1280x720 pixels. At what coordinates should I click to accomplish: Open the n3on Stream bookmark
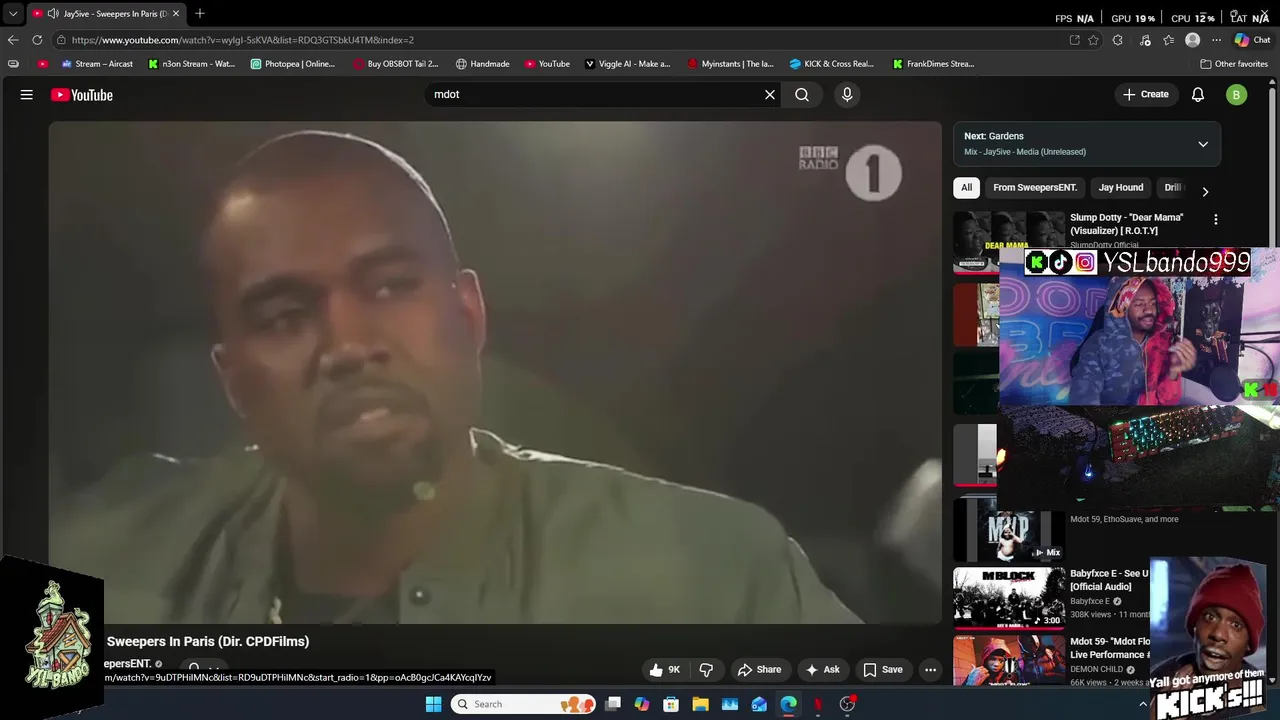tap(191, 64)
